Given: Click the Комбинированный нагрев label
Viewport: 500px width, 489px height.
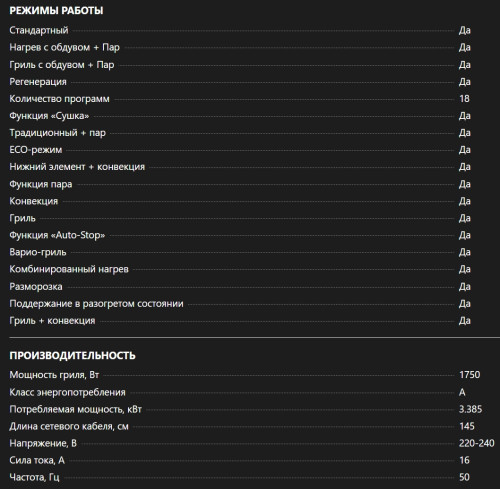Looking at the screenshot, I should (69, 269).
